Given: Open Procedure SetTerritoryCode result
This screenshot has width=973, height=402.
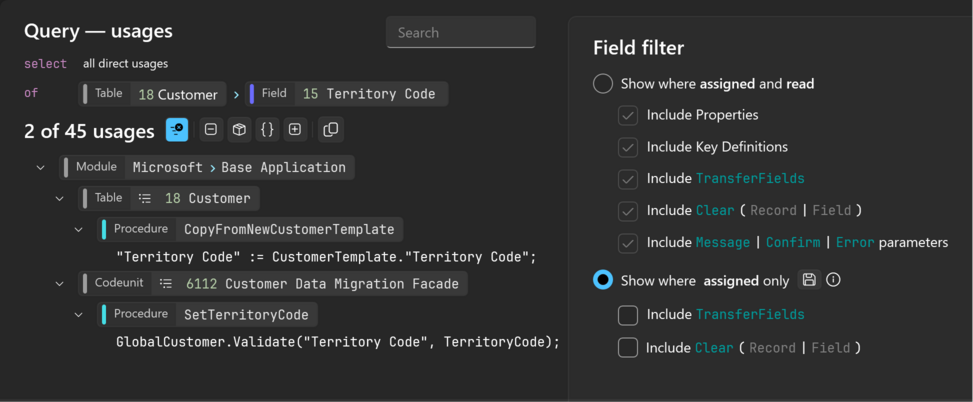Looking at the screenshot, I should click(x=207, y=315).
